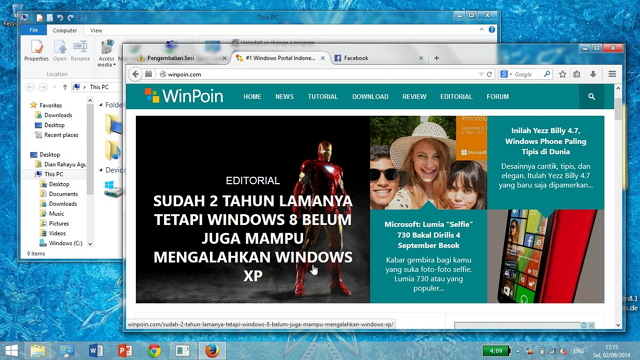Click the WinPoin search magnifier icon
640x360 pixels.
tap(591, 97)
